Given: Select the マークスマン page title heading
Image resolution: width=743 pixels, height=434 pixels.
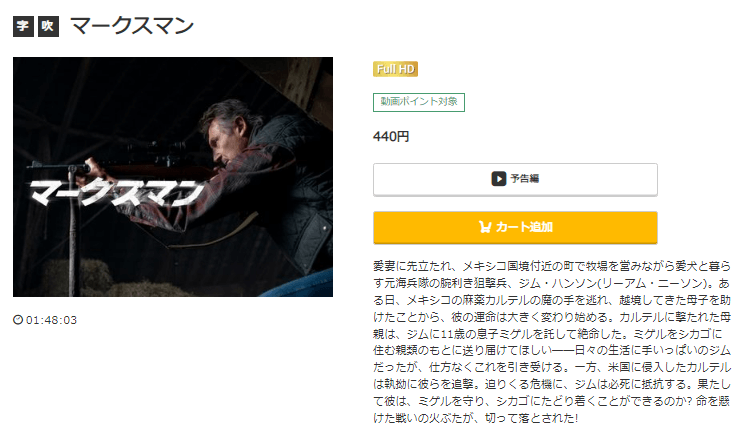Looking at the screenshot, I should click(132, 26).
